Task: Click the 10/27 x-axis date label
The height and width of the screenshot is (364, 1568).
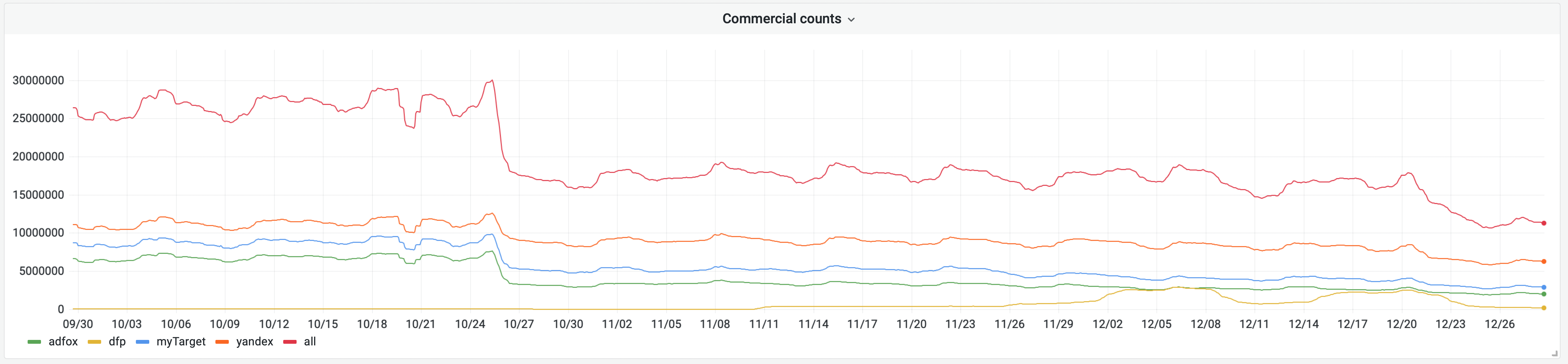Action: pyautogui.click(x=519, y=324)
